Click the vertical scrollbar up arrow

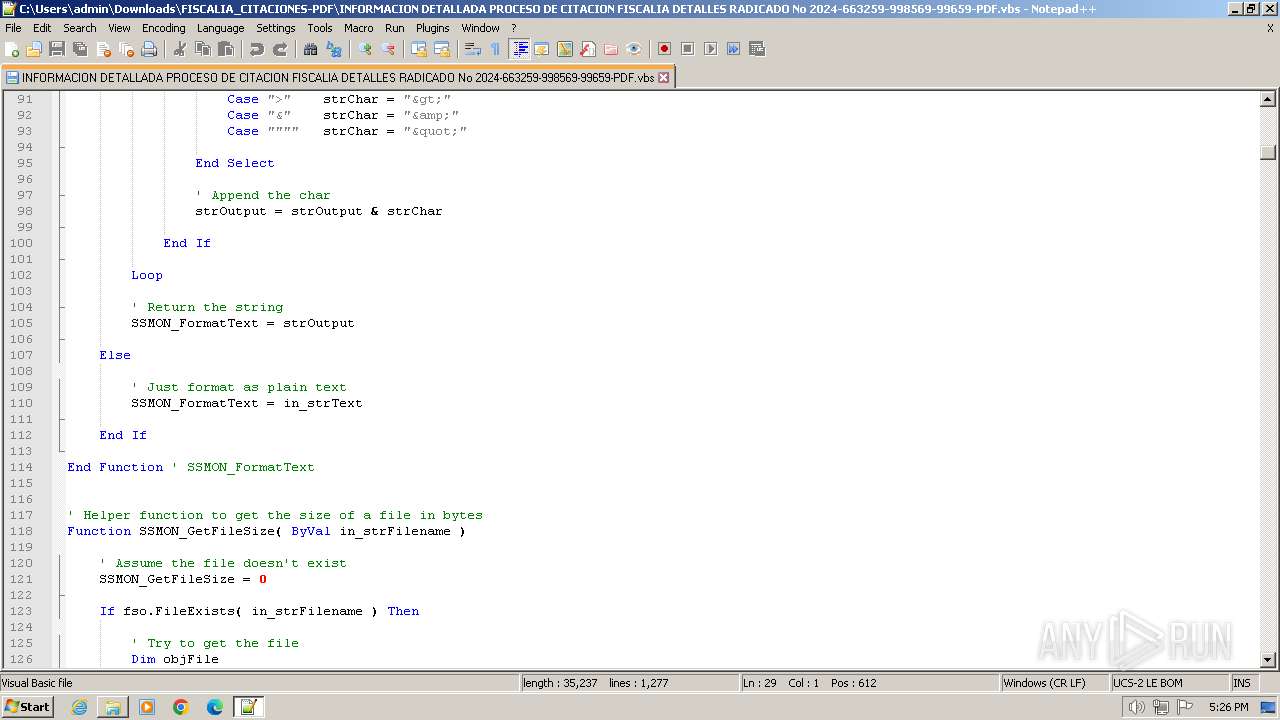click(1268, 99)
